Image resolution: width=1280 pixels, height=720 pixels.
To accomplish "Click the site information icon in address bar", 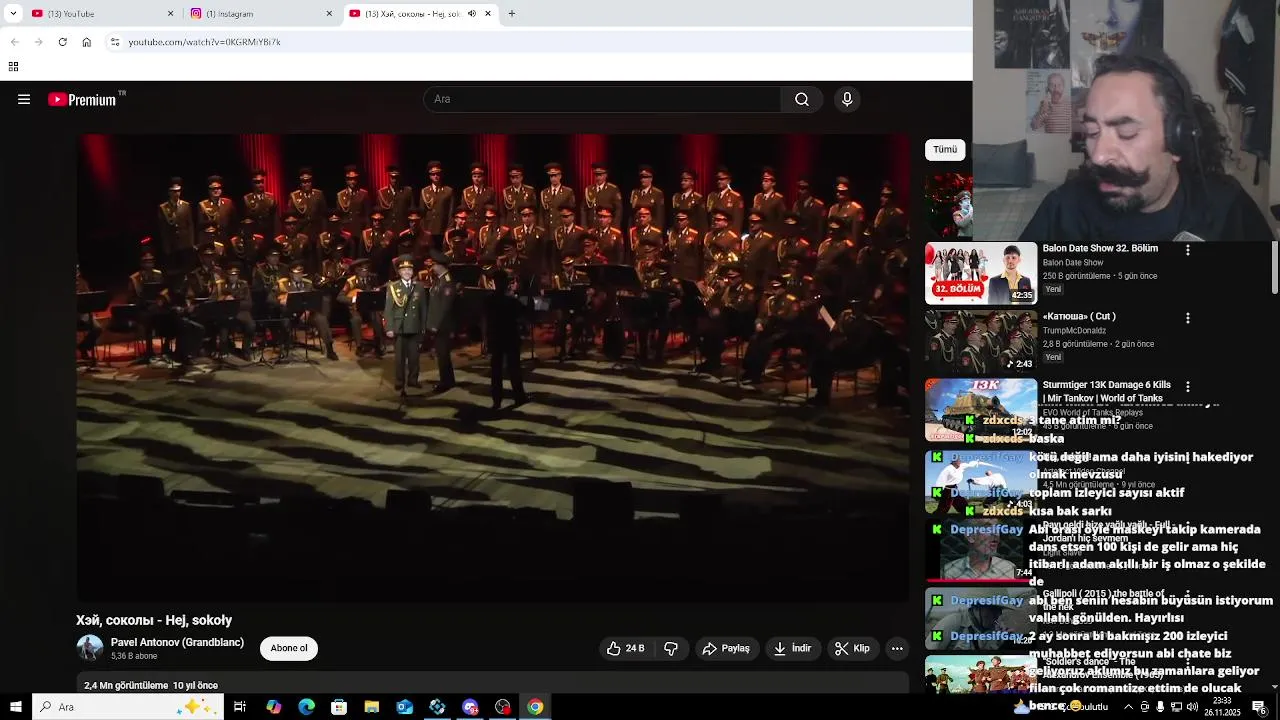I will pyautogui.click(x=115, y=42).
